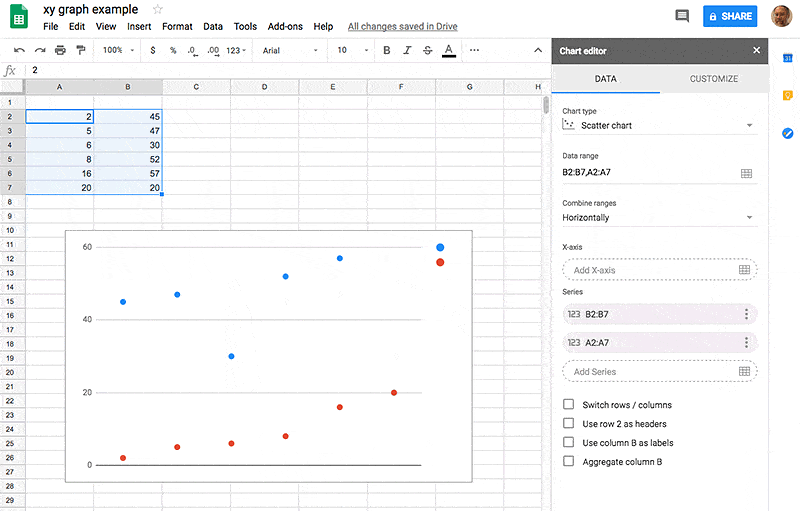Open options for series B2:B7
The width and height of the screenshot is (800, 511).
coord(746,314)
